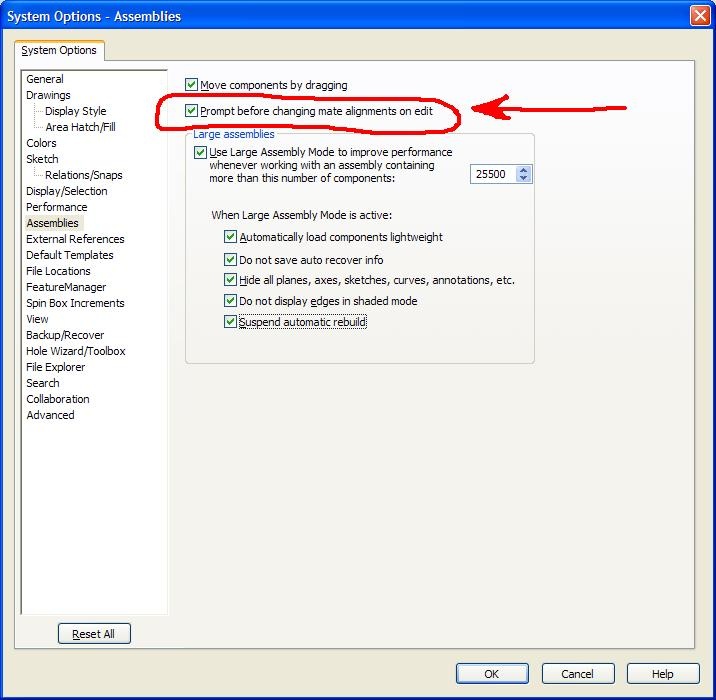Open Drawings options category
Screen dimensions: 716x700
point(48,95)
